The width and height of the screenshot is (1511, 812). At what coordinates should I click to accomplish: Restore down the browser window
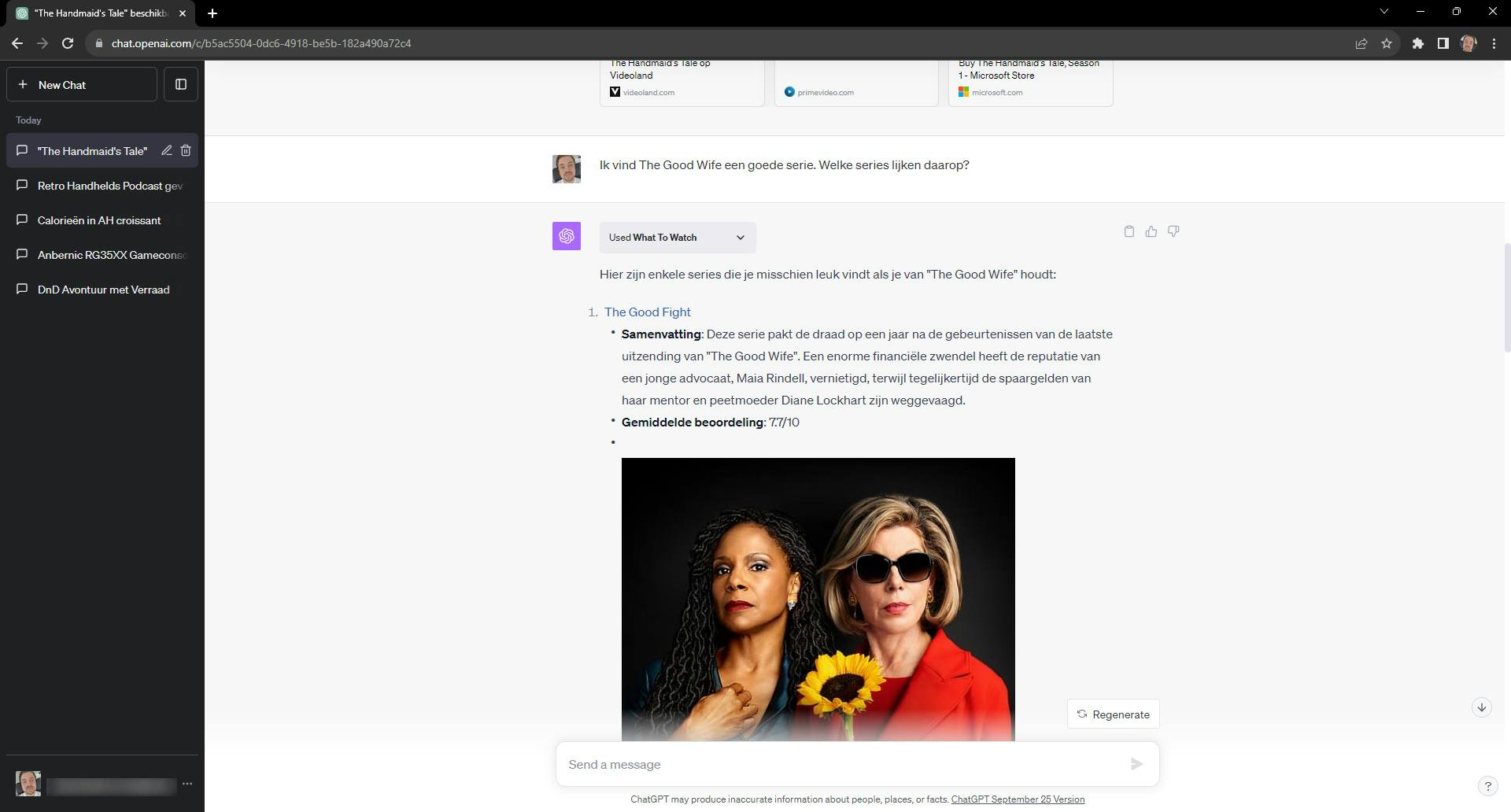click(x=1457, y=12)
